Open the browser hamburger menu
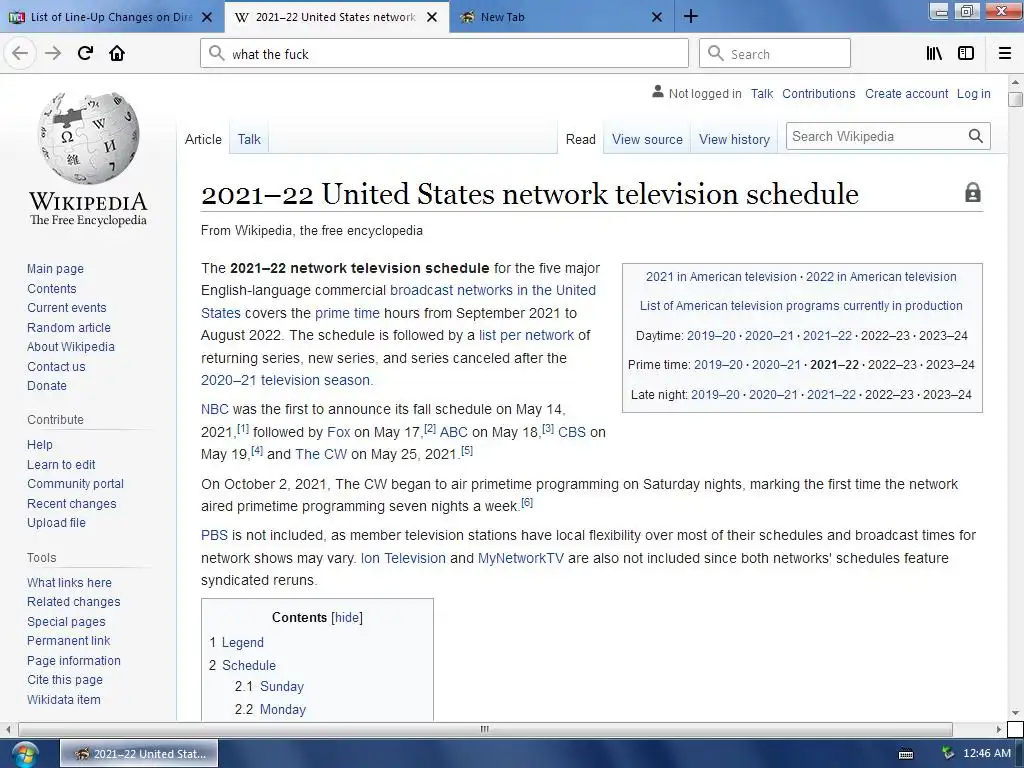Screen dimensions: 1024x768 click(x=1005, y=54)
